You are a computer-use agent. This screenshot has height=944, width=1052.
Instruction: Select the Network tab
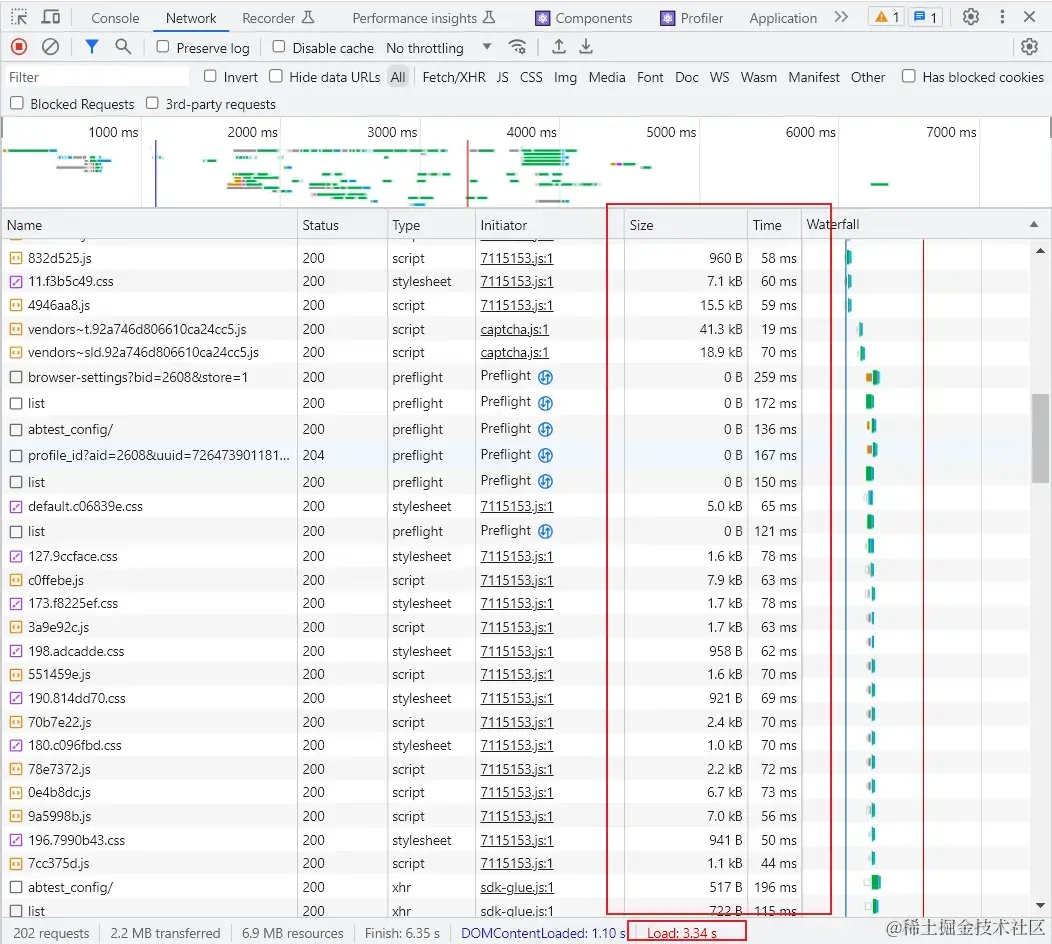coord(191,18)
